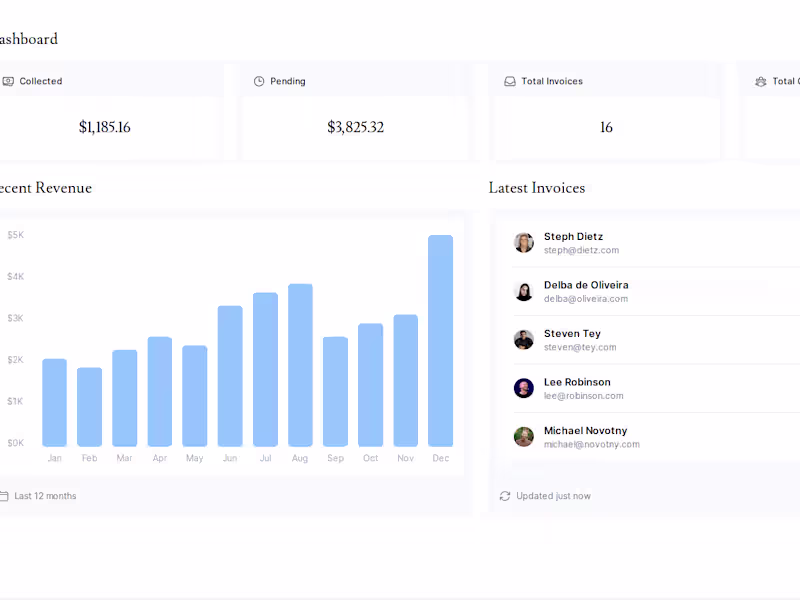Click the Collected banknote icon
The width and height of the screenshot is (800, 600).
coord(8,81)
